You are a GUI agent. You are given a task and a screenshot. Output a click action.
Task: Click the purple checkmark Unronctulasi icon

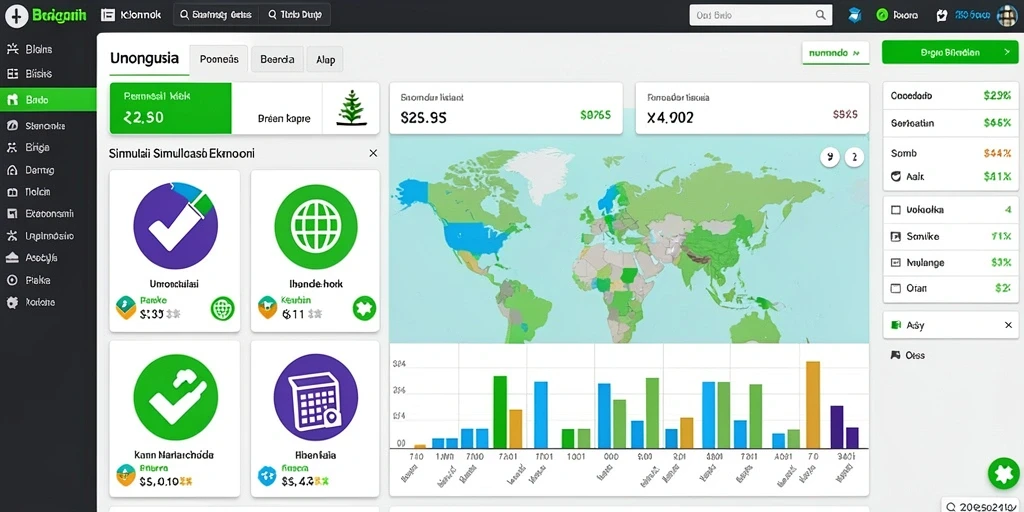point(175,226)
